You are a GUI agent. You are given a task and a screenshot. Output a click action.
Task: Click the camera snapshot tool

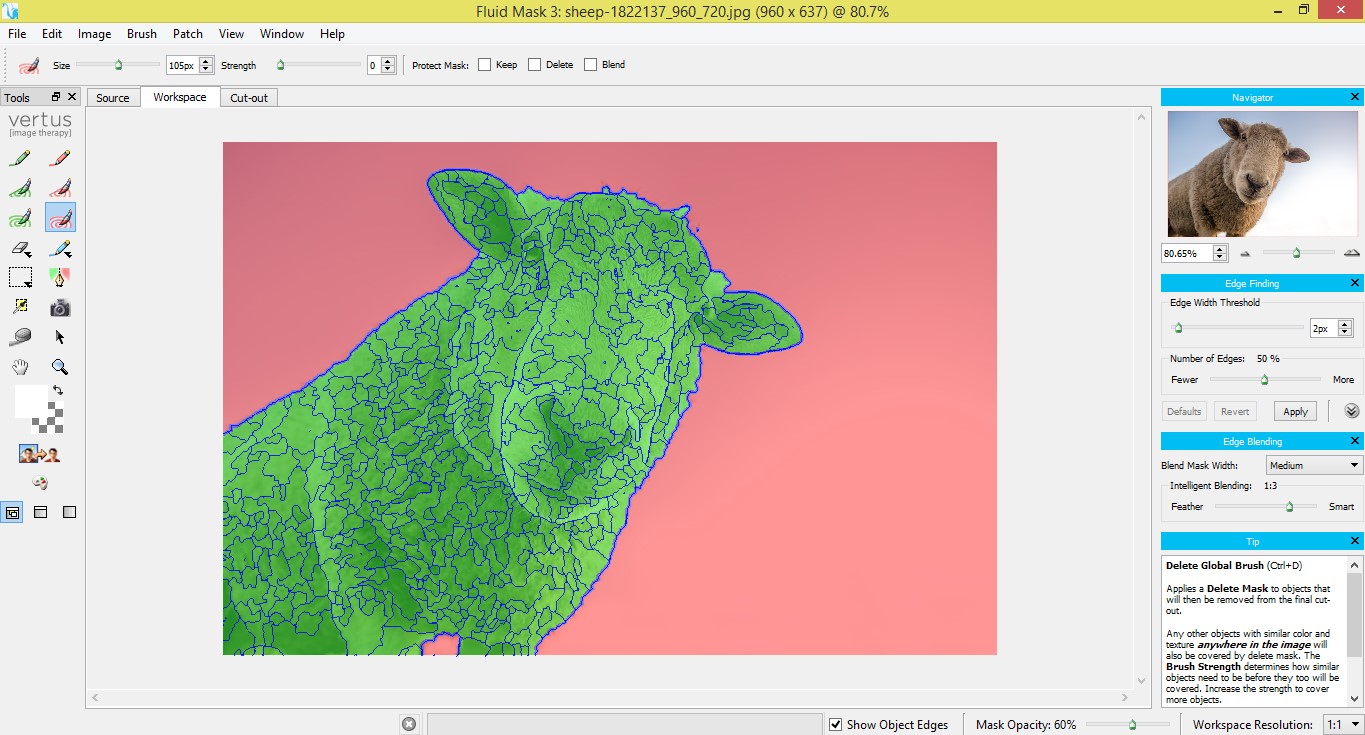pos(60,307)
